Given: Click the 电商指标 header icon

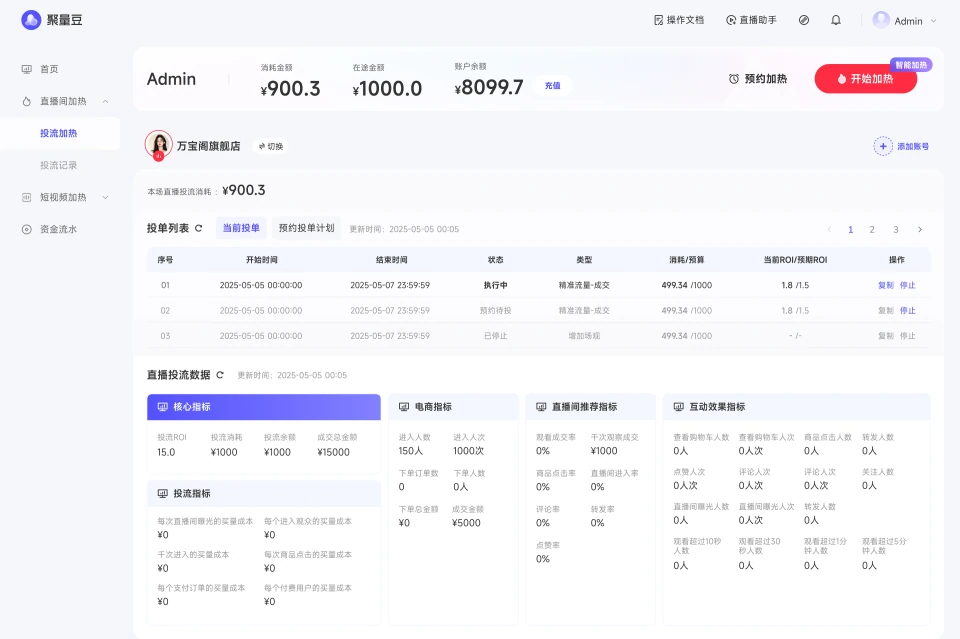Looking at the screenshot, I should coord(404,406).
